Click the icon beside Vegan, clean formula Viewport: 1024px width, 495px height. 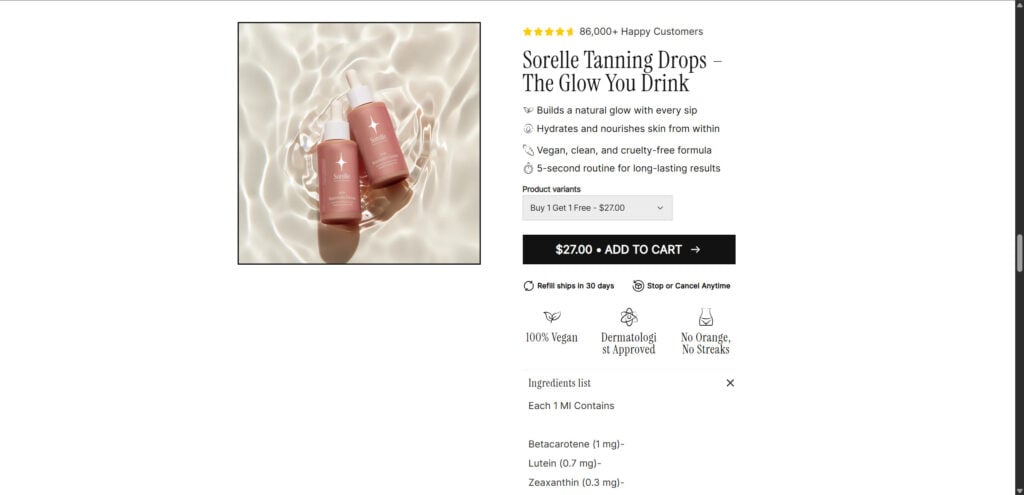click(x=528, y=150)
